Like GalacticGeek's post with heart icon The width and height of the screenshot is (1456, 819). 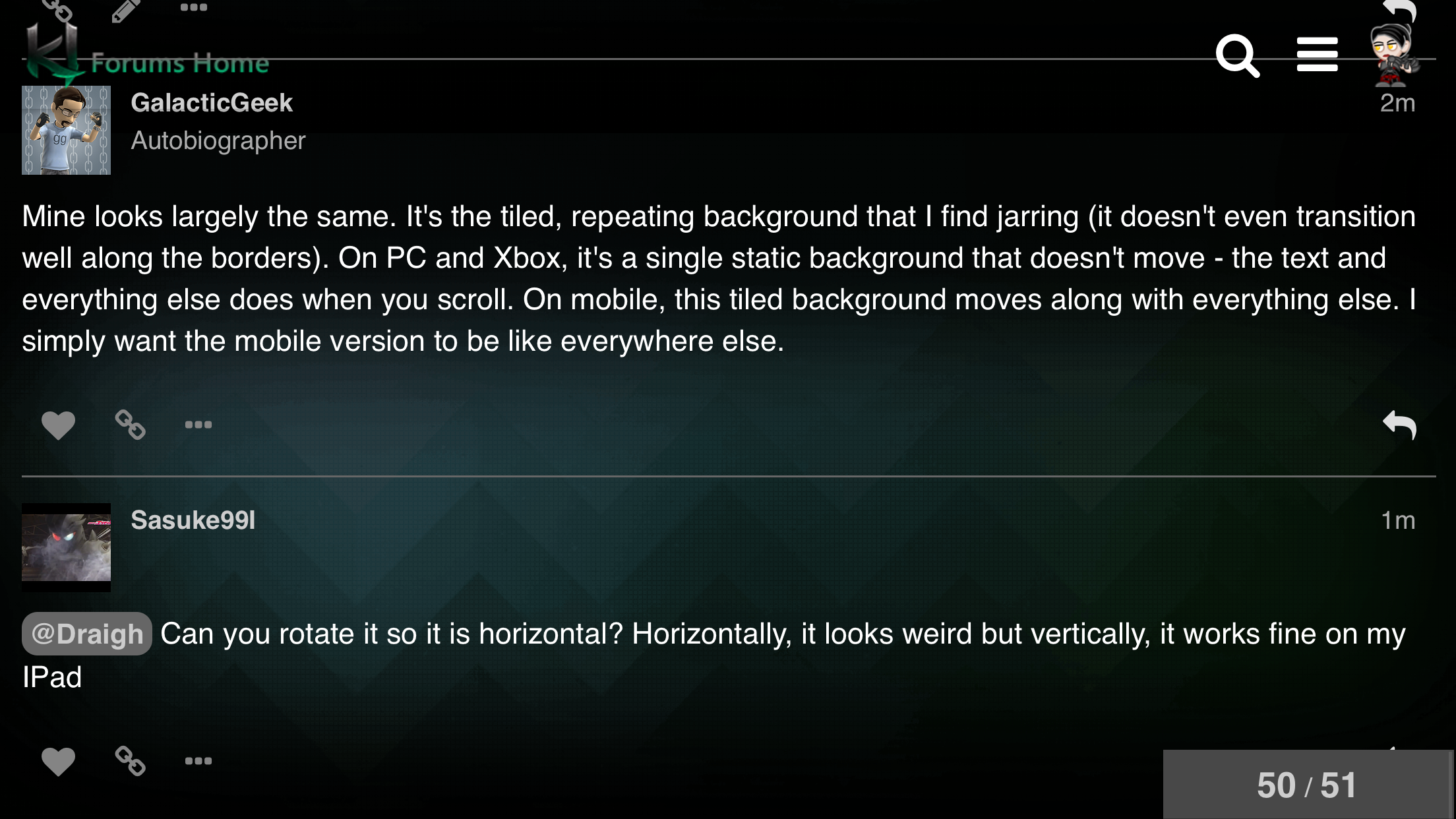coord(58,425)
